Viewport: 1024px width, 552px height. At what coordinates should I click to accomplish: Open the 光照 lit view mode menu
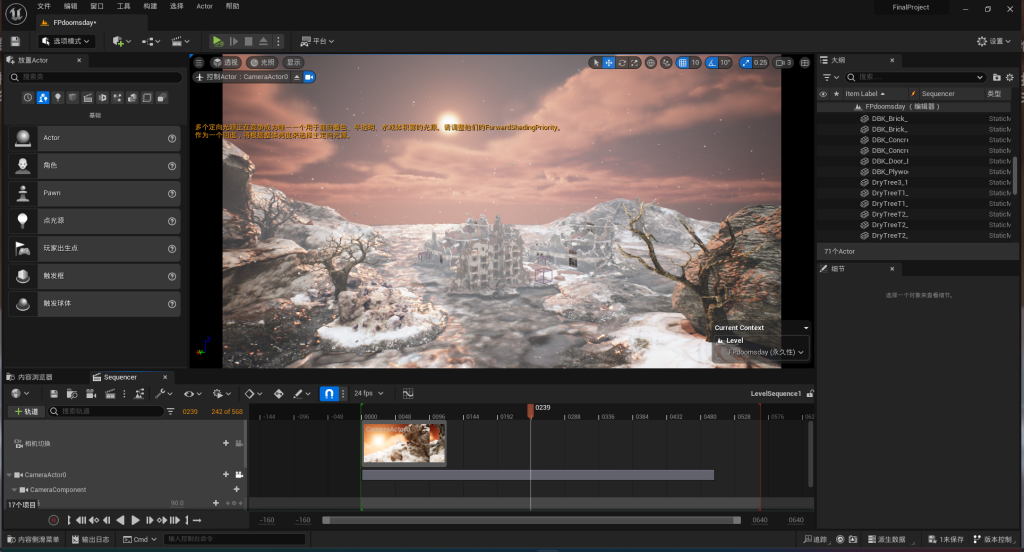click(263, 63)
